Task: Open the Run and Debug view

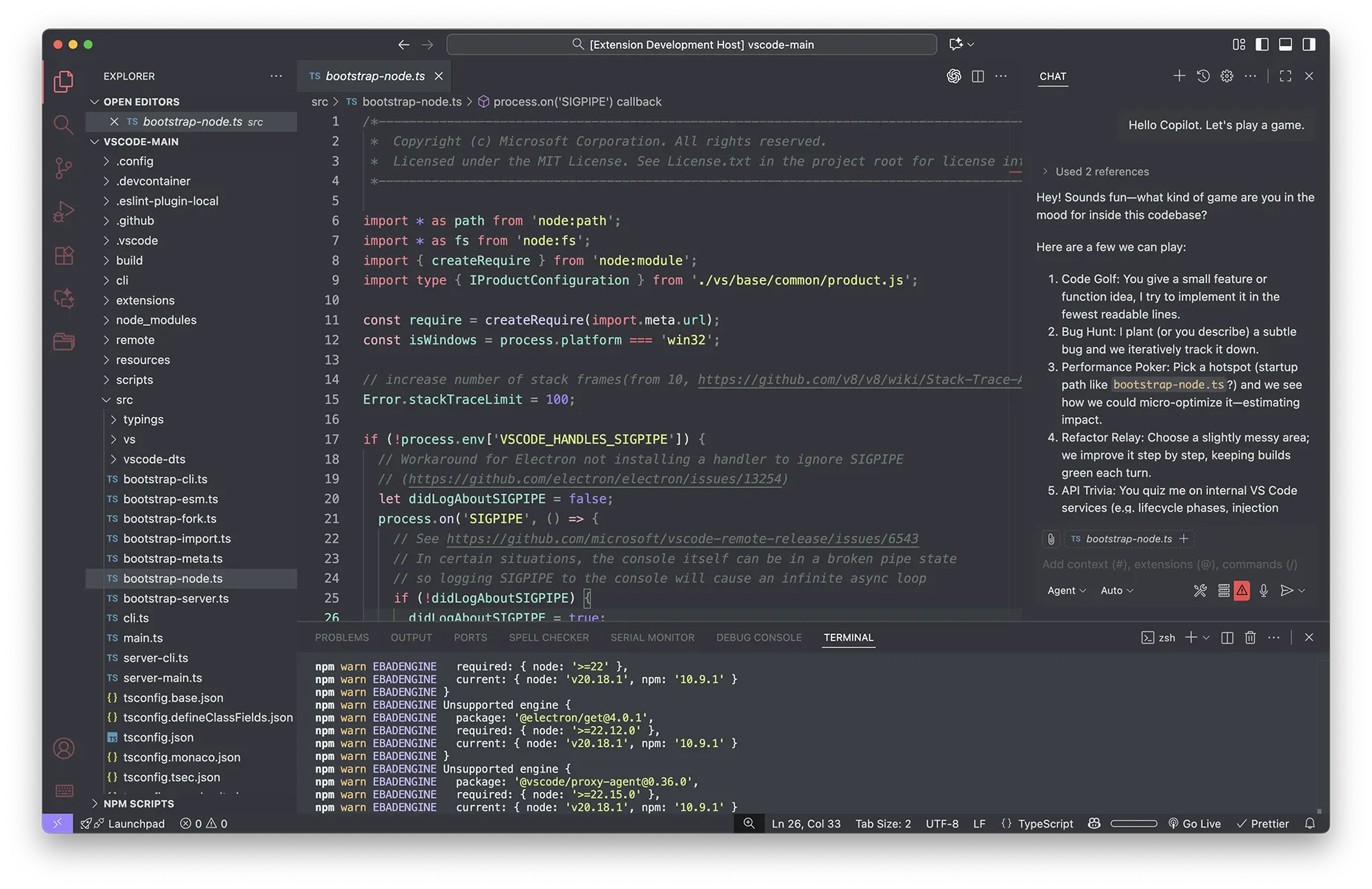Action: pyautogui.click(x=63, y=211)
